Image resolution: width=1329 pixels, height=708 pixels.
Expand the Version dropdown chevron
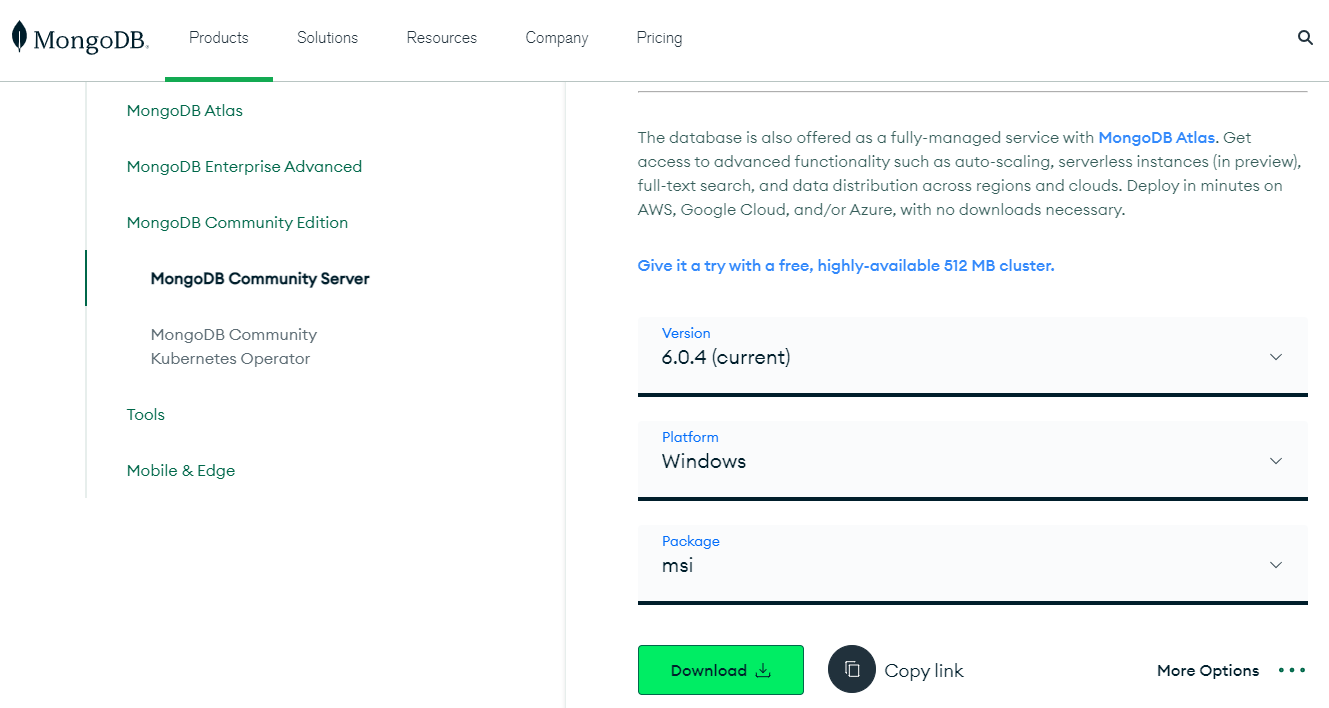(x=1276, y=357)
